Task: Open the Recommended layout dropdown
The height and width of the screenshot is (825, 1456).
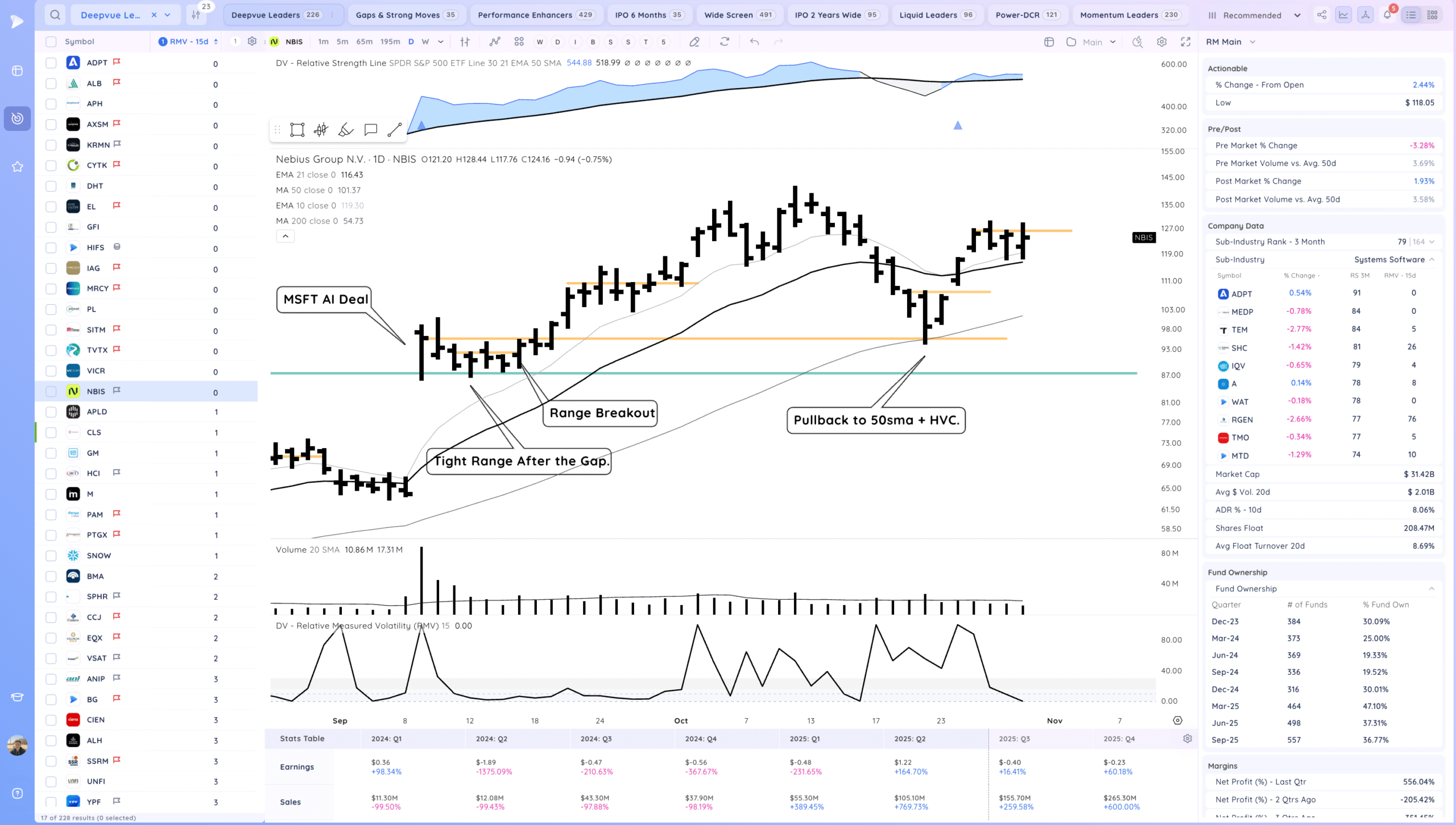Action: (1254, 15)
